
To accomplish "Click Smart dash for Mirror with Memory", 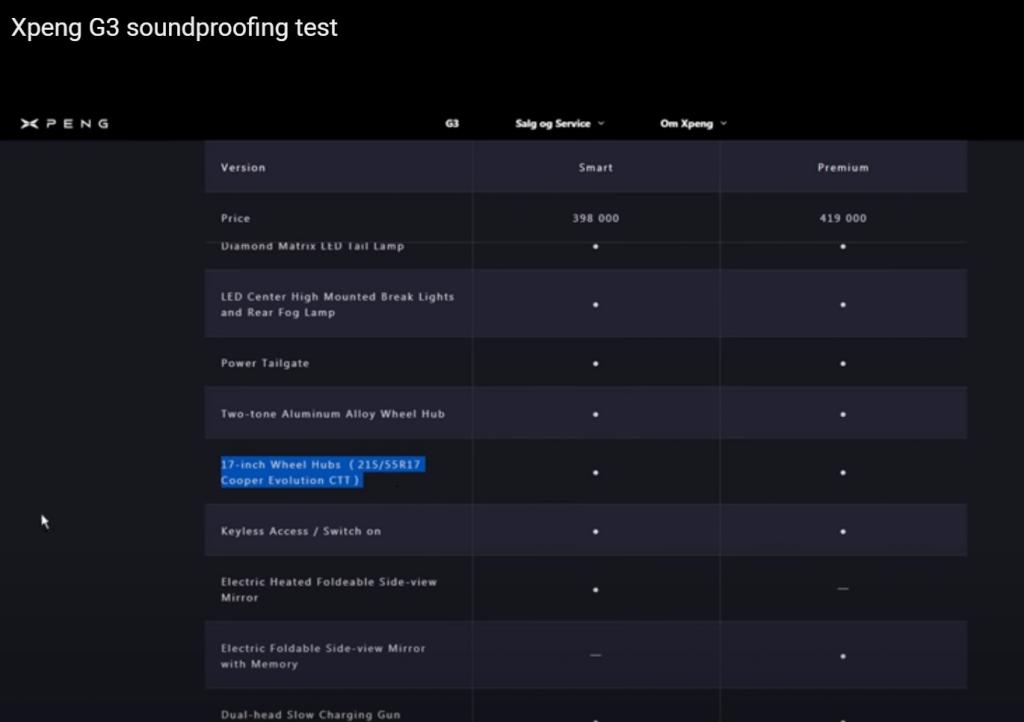I will tap(596, 655).
